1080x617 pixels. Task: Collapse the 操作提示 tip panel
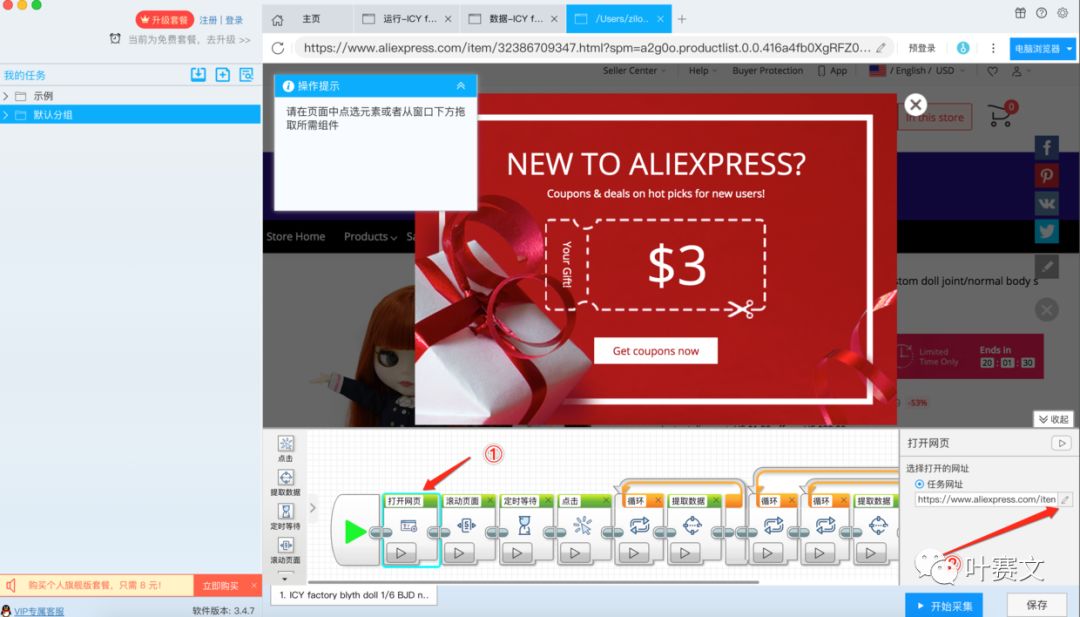pyautogui.click(x=461, y=86)
